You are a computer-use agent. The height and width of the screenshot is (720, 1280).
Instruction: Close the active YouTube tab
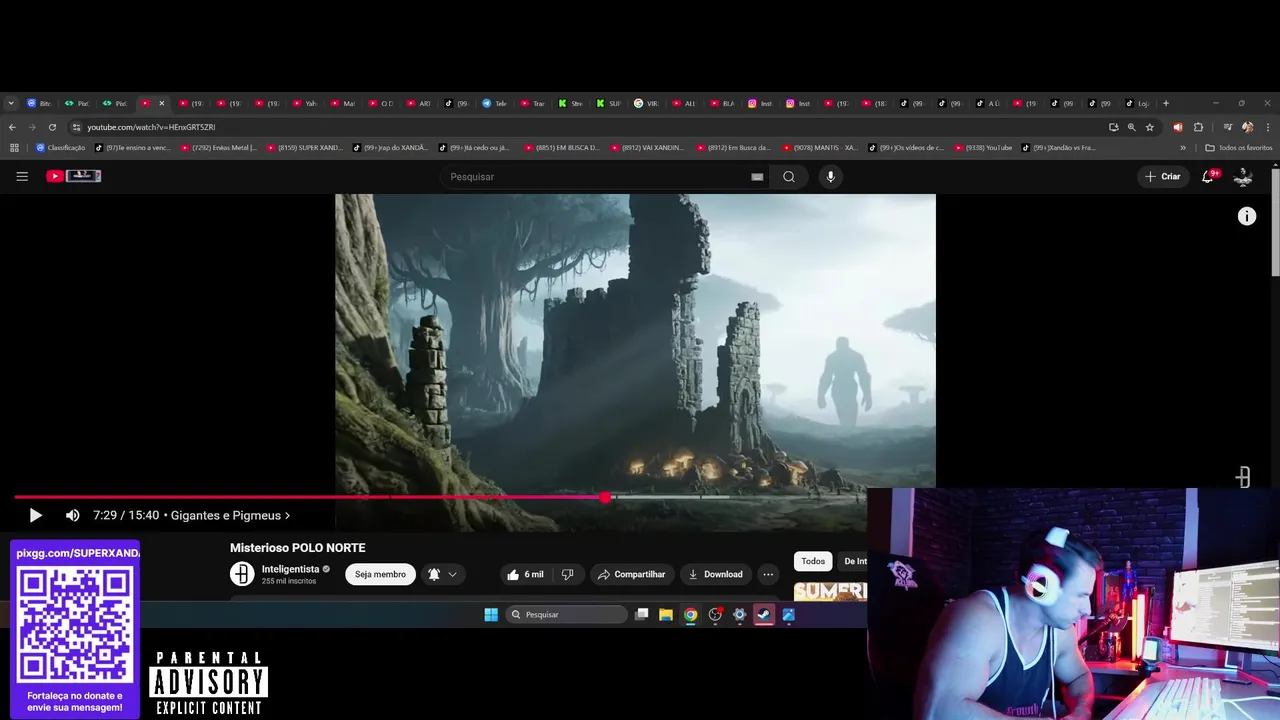click(161, 103)
